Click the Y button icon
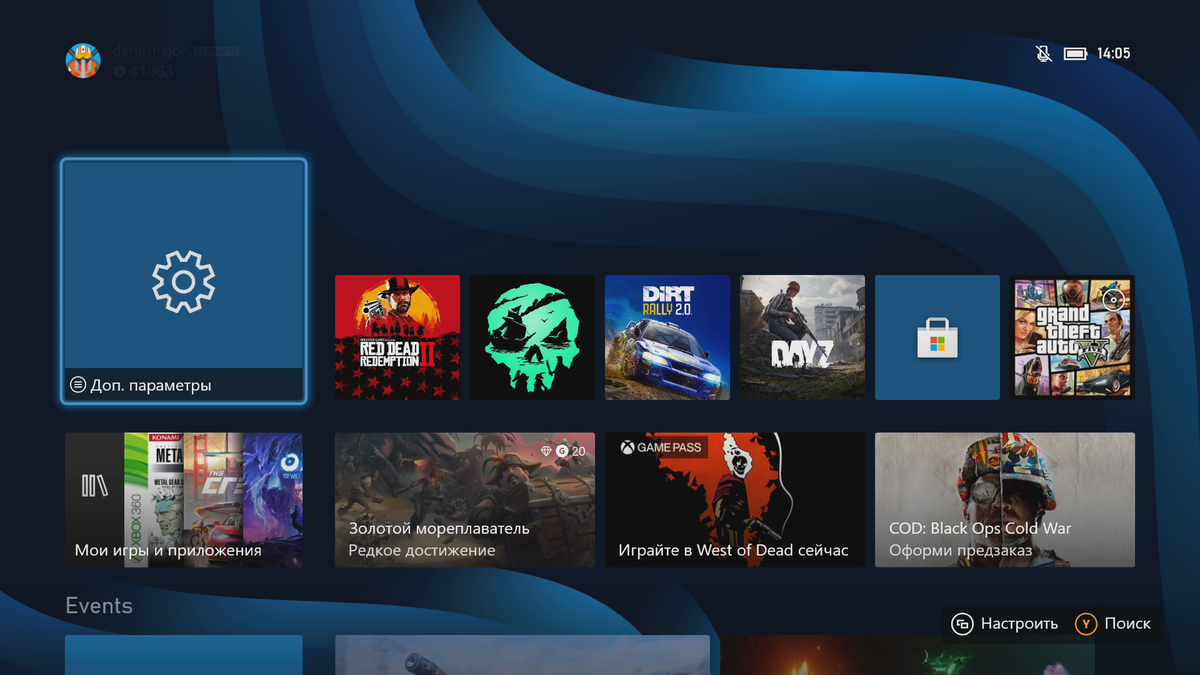This screenshot has height=675, width=1200. 1086,624
